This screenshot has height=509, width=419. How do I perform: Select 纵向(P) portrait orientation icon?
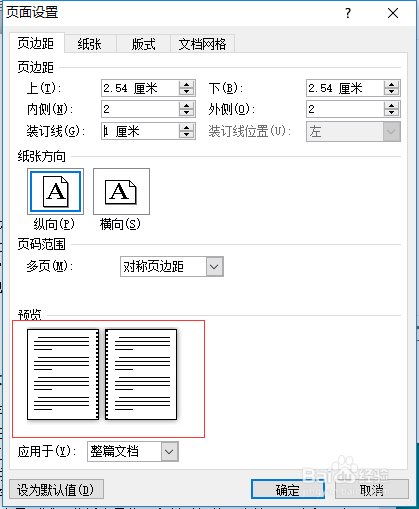(55, 192)
